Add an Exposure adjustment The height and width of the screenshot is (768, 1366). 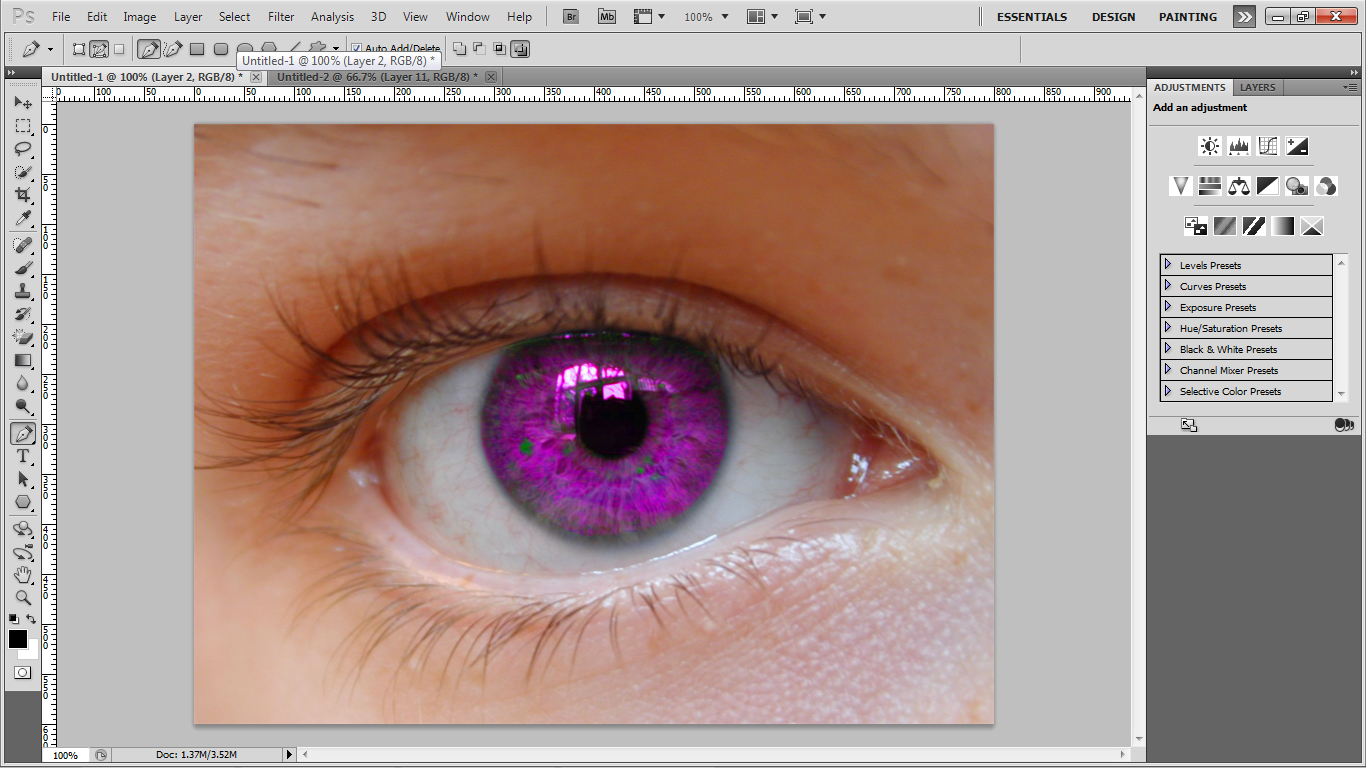(x=1297, y=146)
